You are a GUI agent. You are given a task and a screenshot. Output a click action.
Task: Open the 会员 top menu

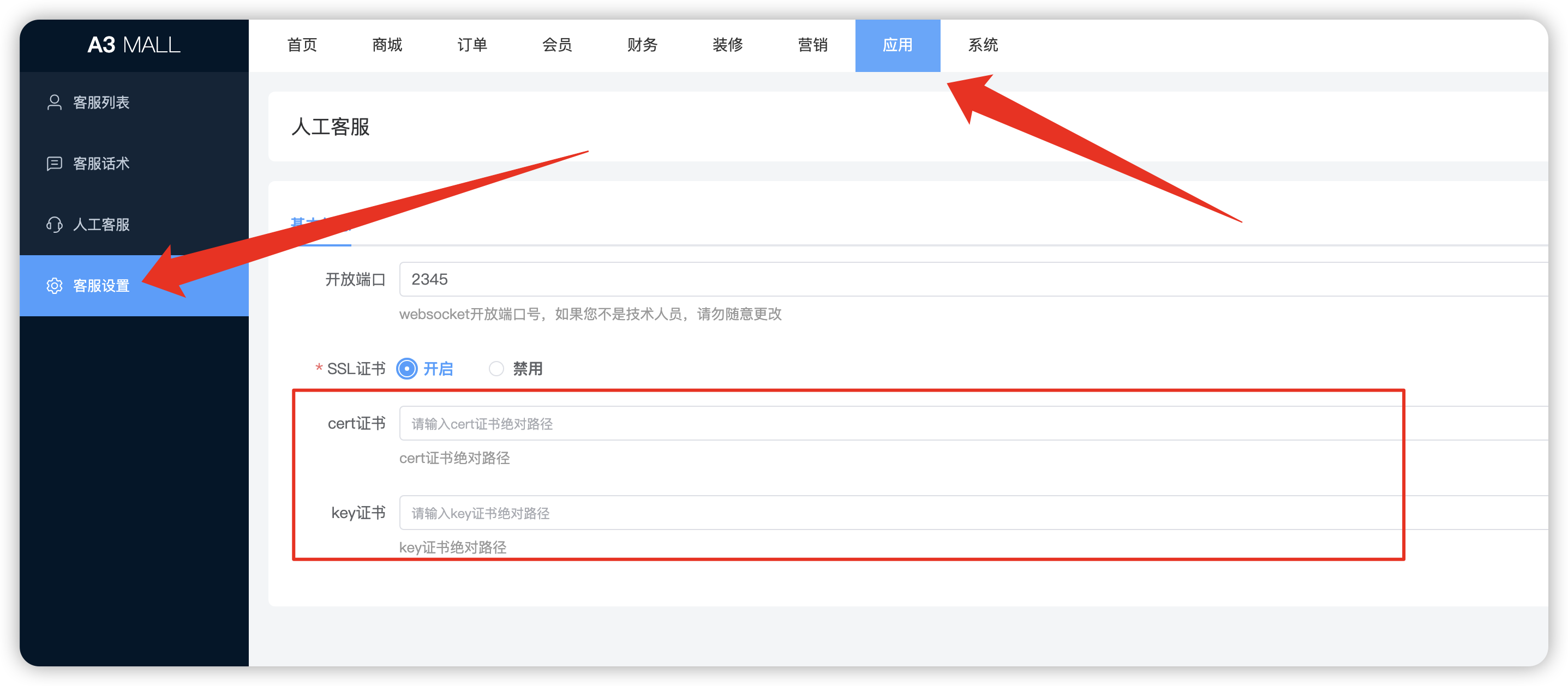tap(558, 45)
